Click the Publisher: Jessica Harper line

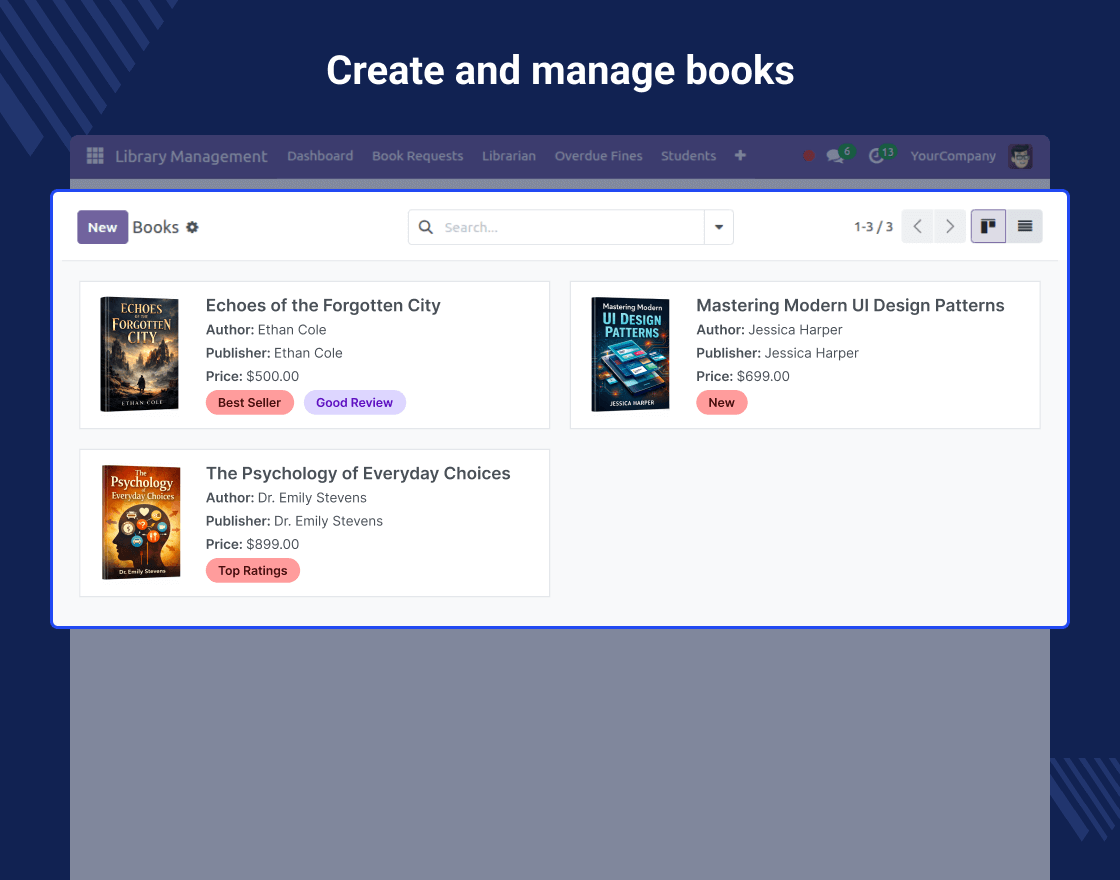[777, 353]
